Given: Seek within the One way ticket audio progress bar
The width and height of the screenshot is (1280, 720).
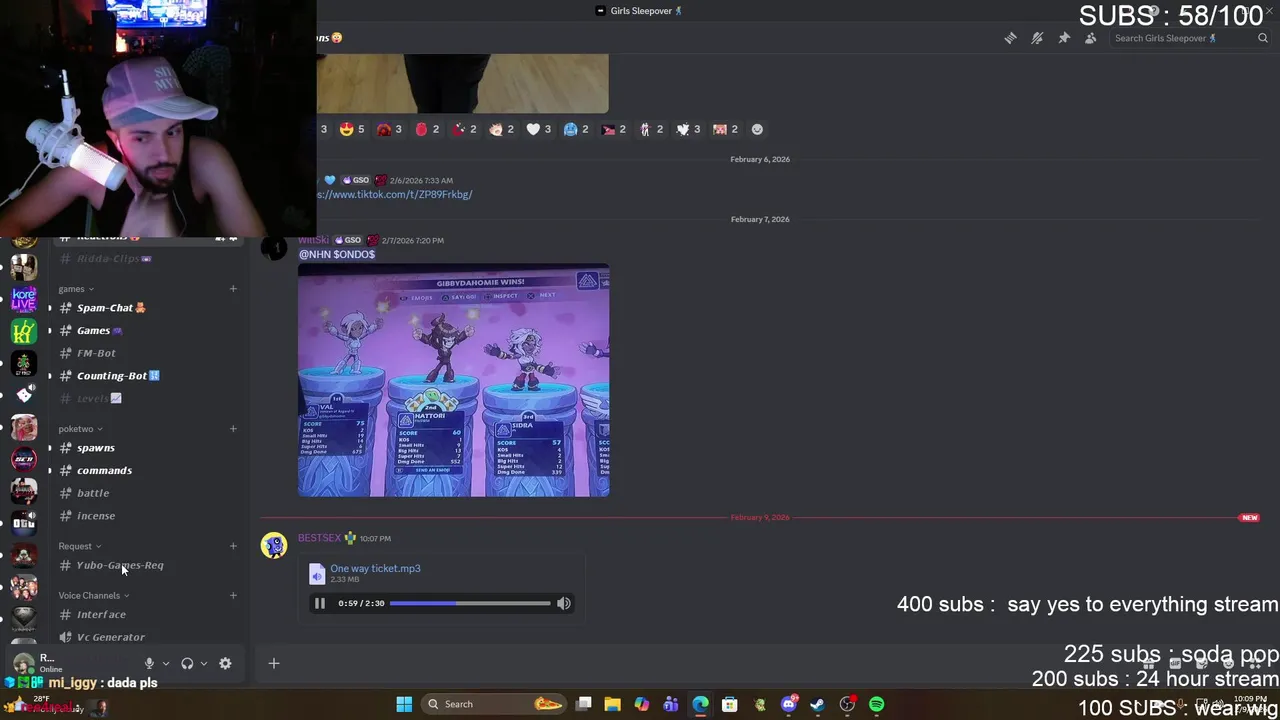Looking at the screenshot, I should point(470,603).
